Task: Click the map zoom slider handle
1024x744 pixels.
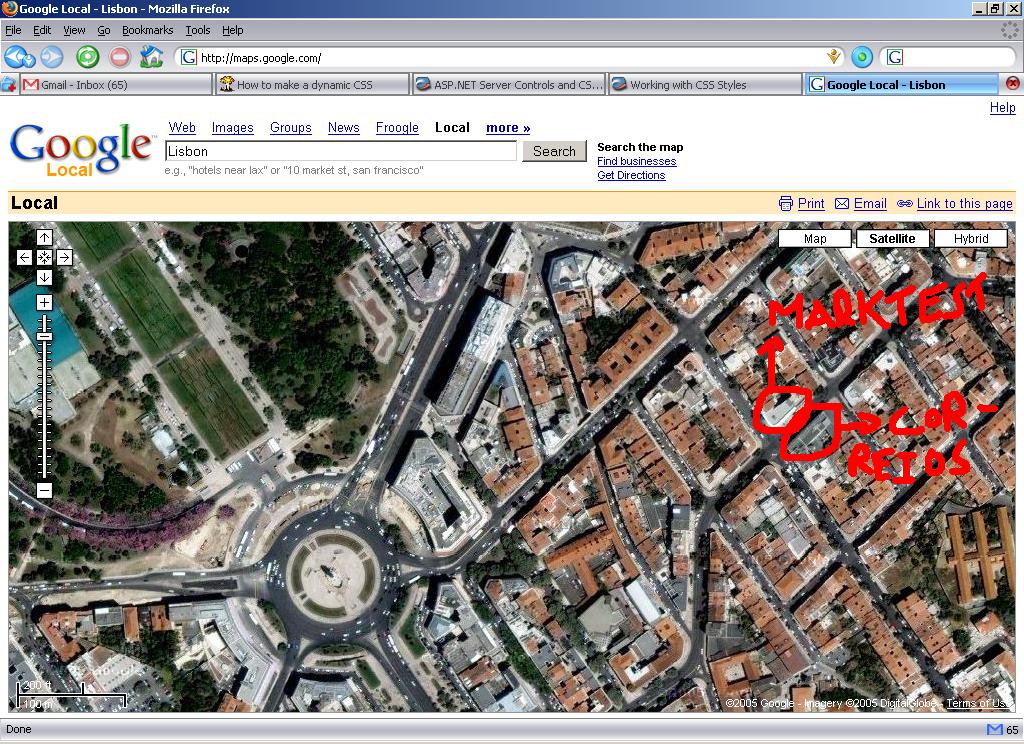Action: click(44, 336)
